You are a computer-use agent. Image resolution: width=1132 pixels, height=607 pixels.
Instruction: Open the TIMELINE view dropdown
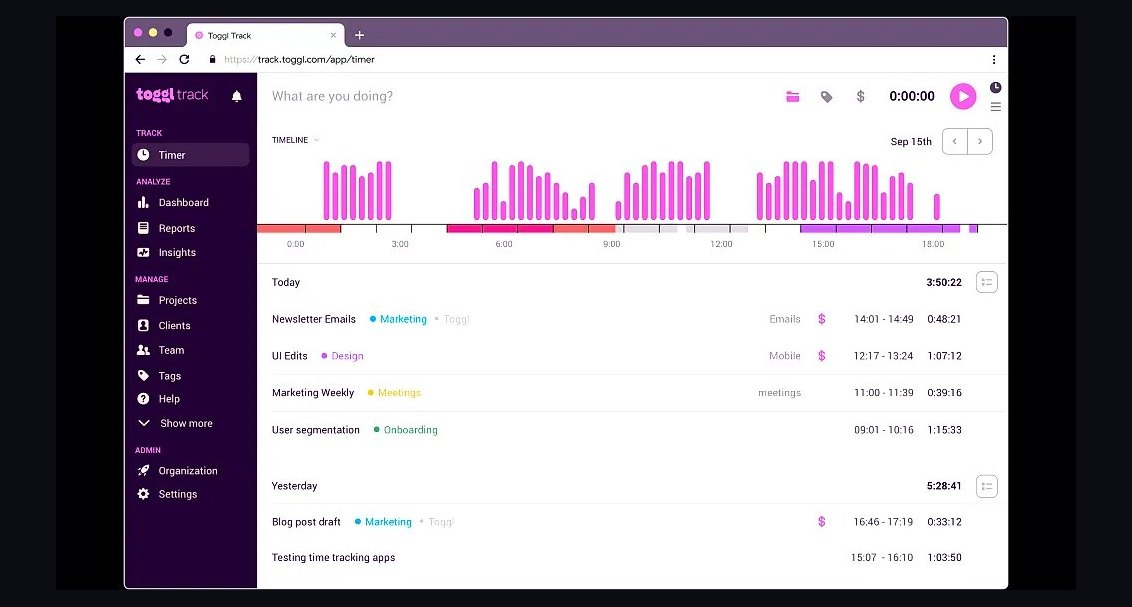click(x=295, y=140)
